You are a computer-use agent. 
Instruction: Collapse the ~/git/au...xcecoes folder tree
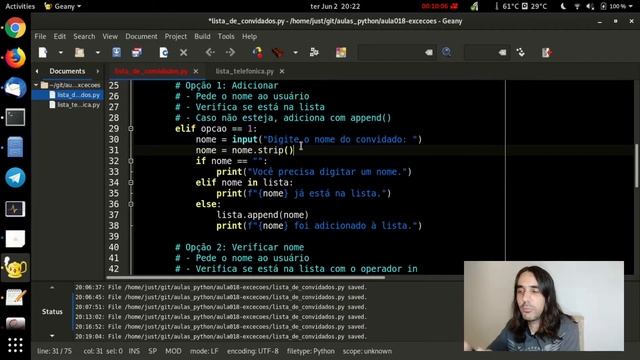click(x=36, y=85)
